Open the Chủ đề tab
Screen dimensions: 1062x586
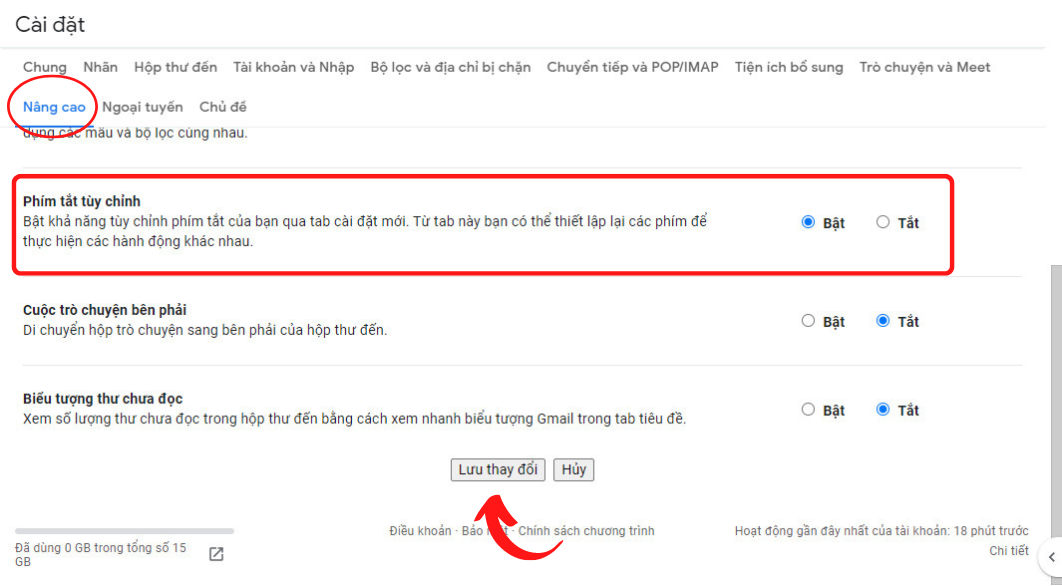223,107
